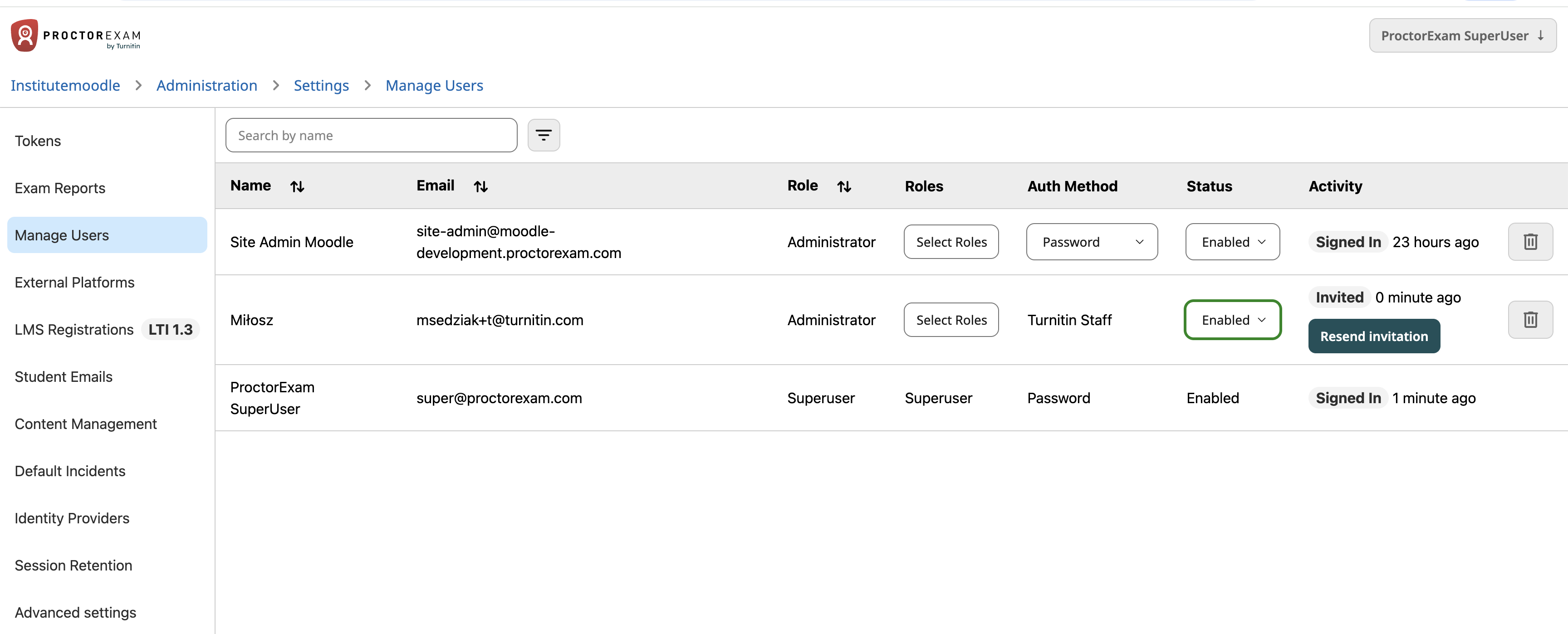Click the 23 hours ago timestamp
Viewport: 1568px width, 634px height.
click(x=1436, y=242)
